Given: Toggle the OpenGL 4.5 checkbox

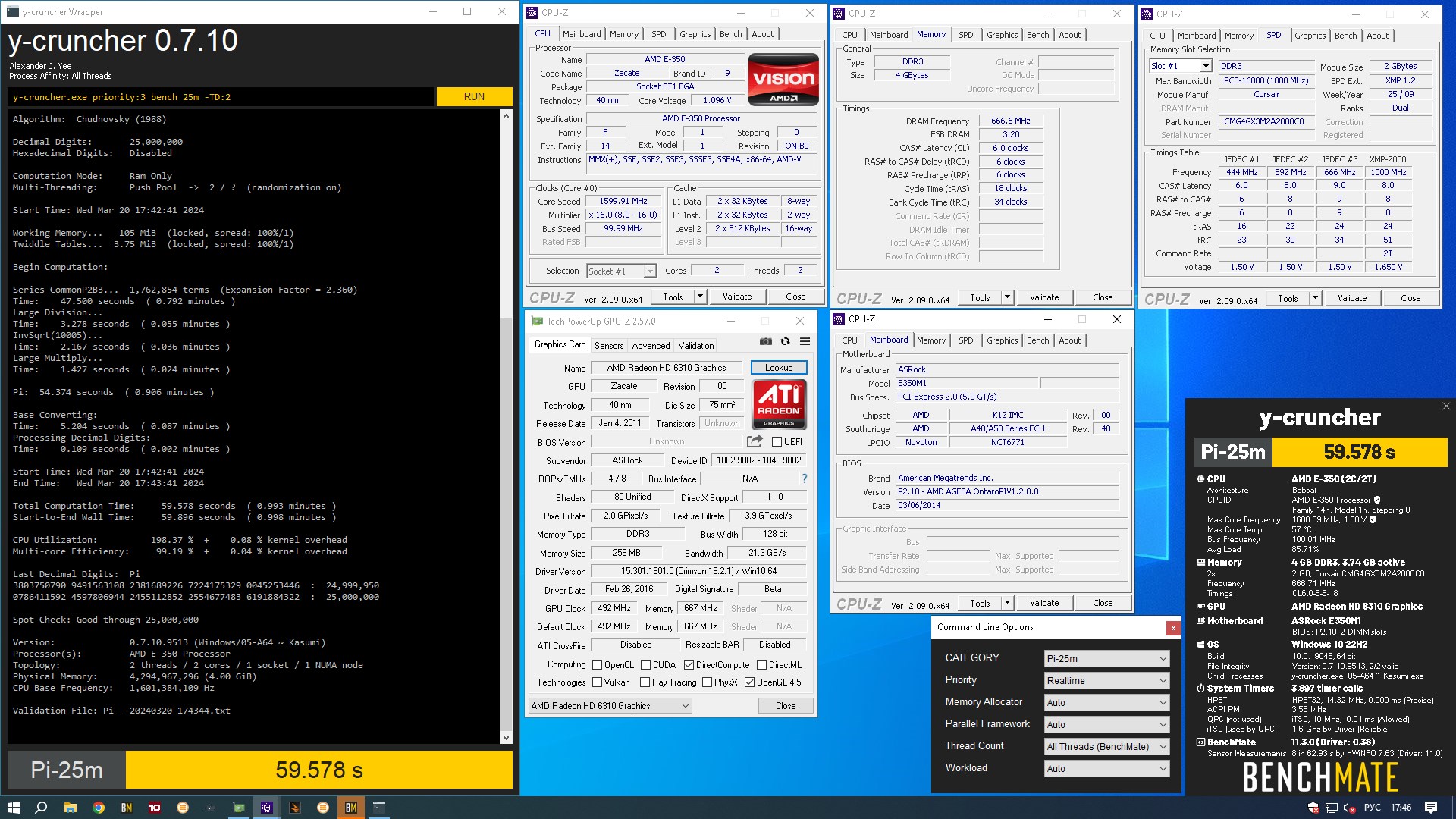Looking at the screenshot, I should coord(749,682).
